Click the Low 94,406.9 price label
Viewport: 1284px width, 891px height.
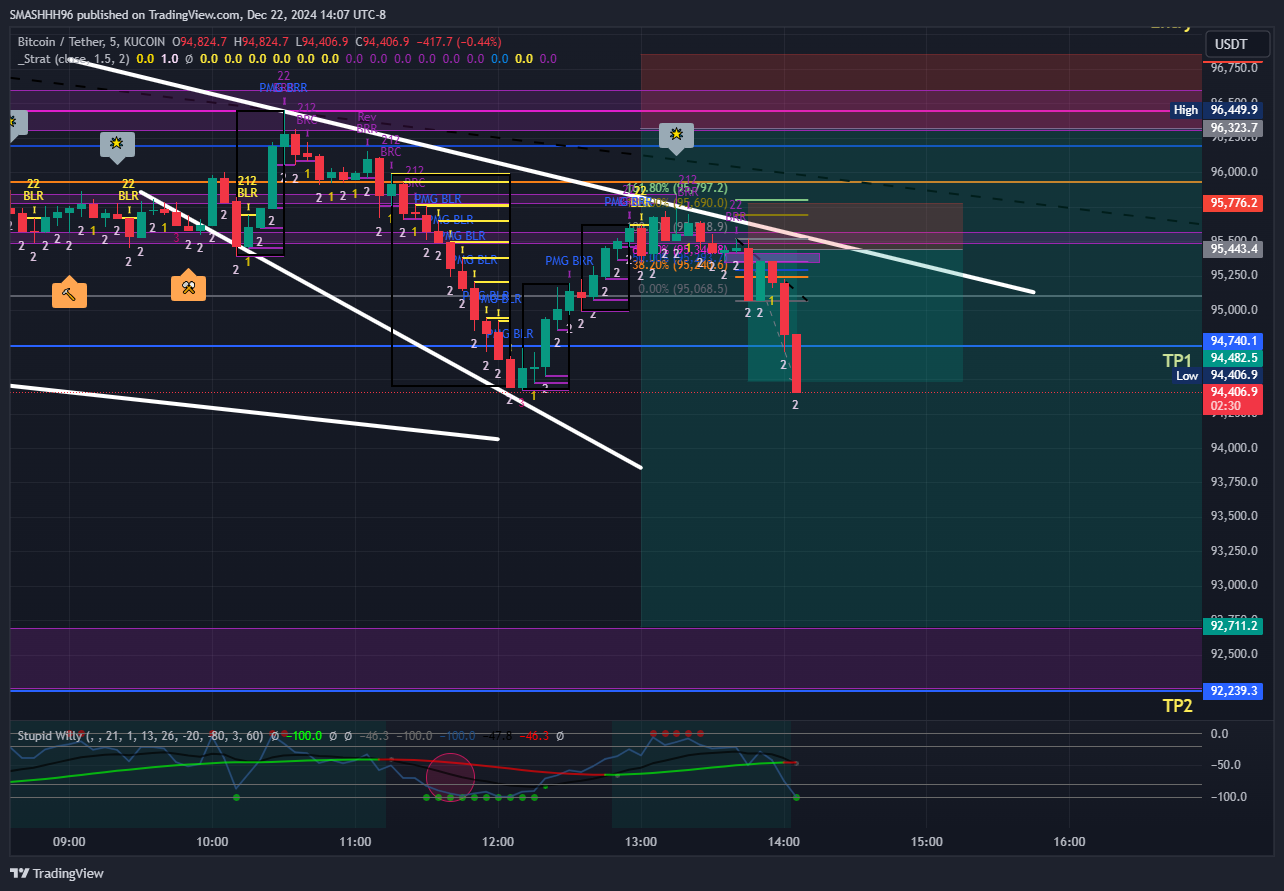point(1217,375)
